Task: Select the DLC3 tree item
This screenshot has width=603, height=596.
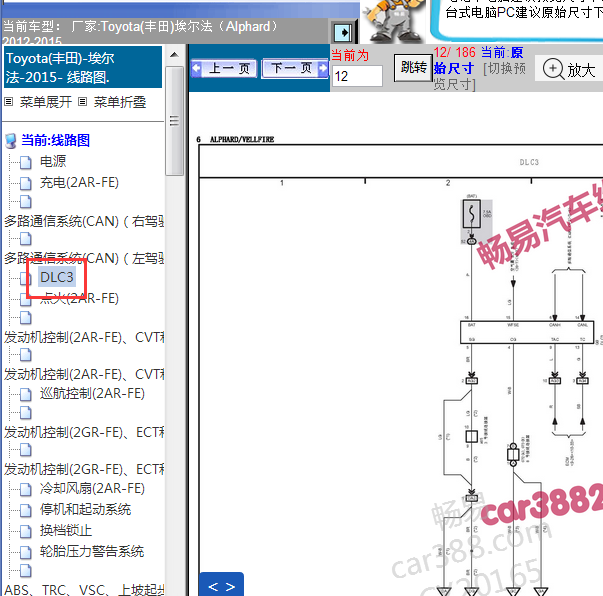Action: click(57, 277)
